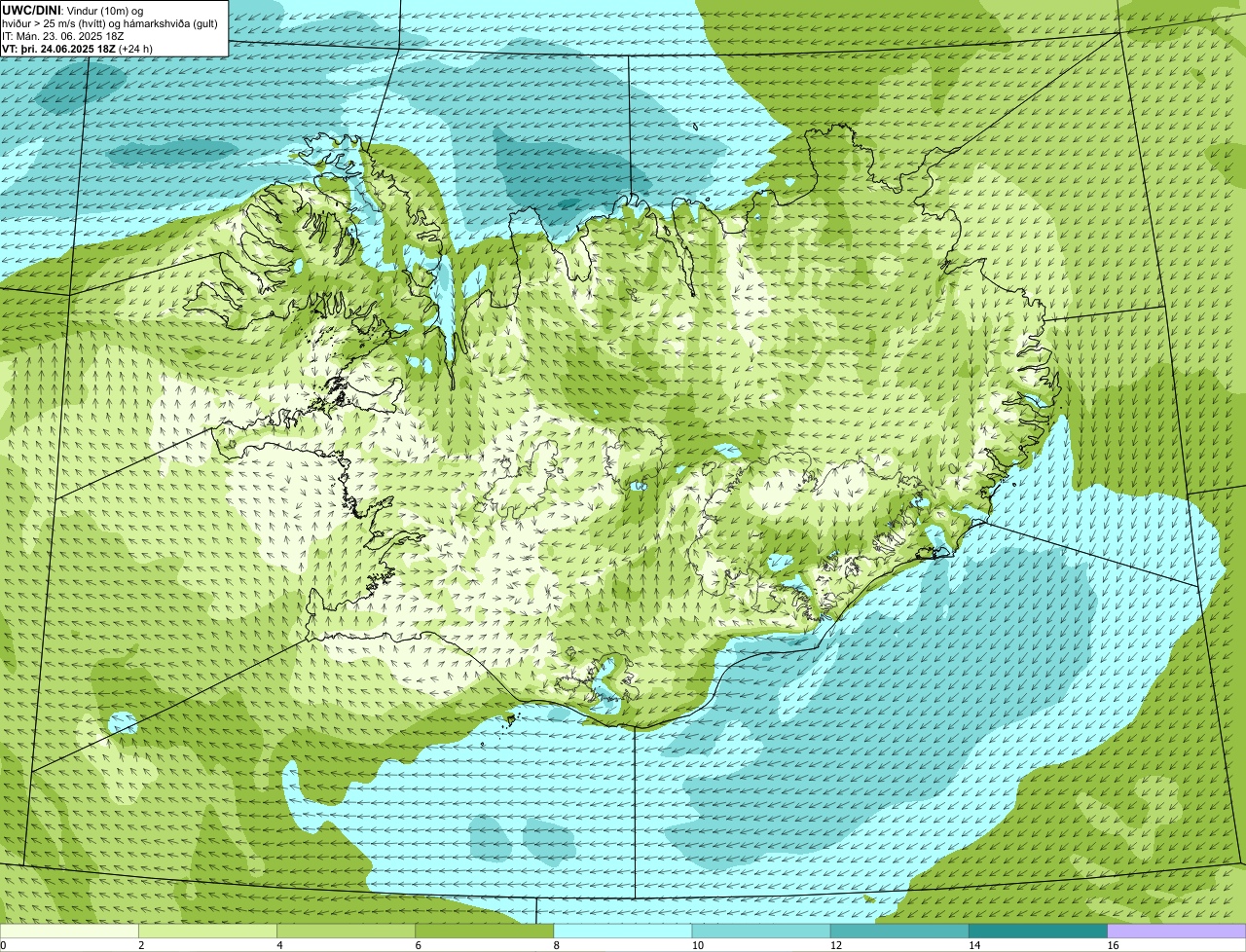Click the legend scale label "4"
The image size is (1246, 952).
pyautogui.click(x=279, y=945)
